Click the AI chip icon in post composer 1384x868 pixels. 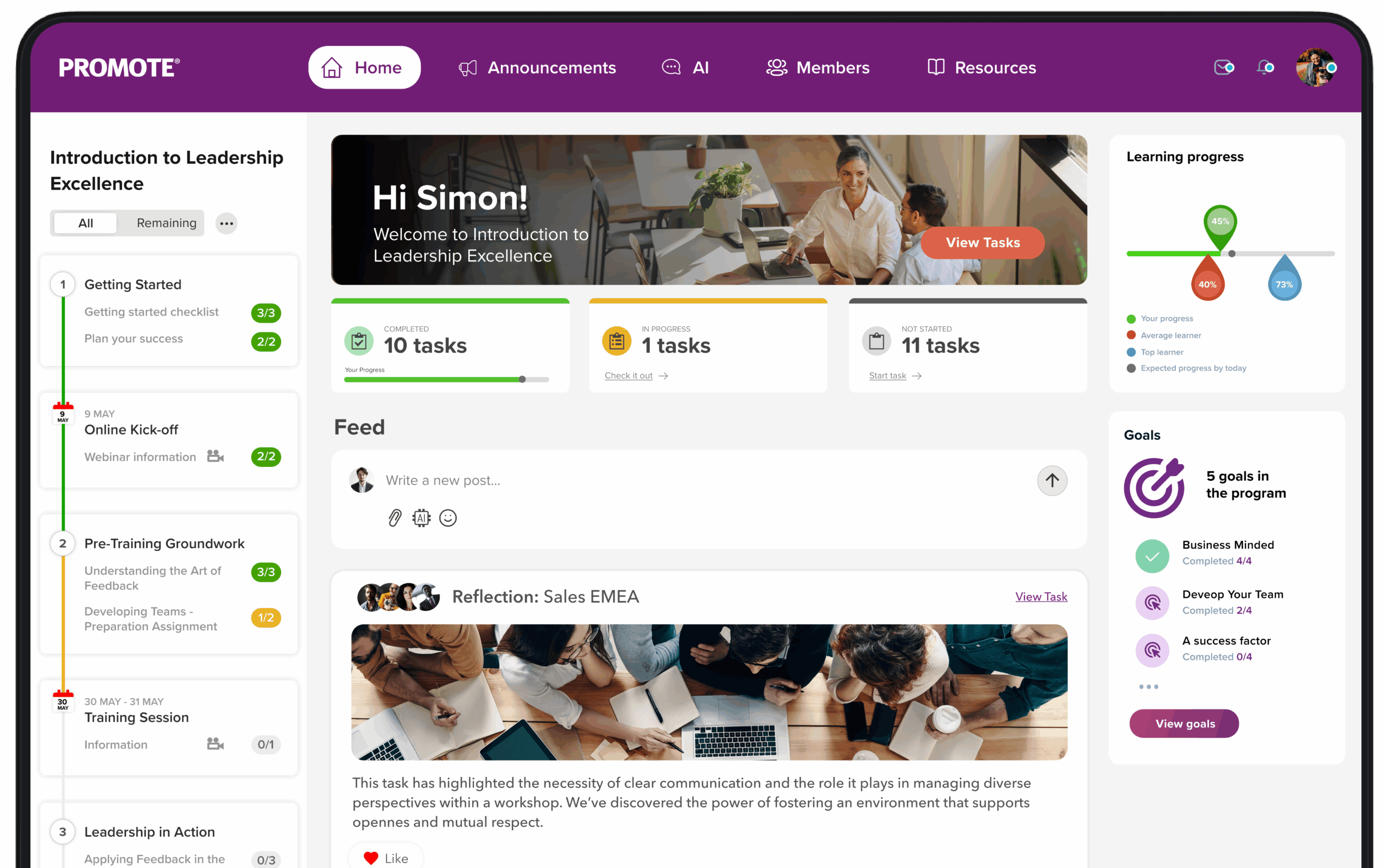point(421,518)
